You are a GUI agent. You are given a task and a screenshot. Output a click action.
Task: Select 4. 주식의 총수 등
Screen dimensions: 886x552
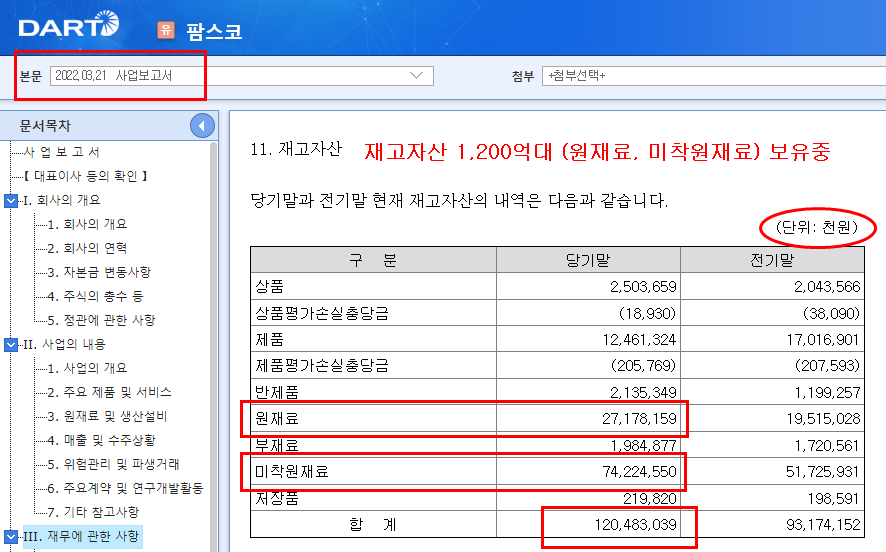(x=95, y=296)
